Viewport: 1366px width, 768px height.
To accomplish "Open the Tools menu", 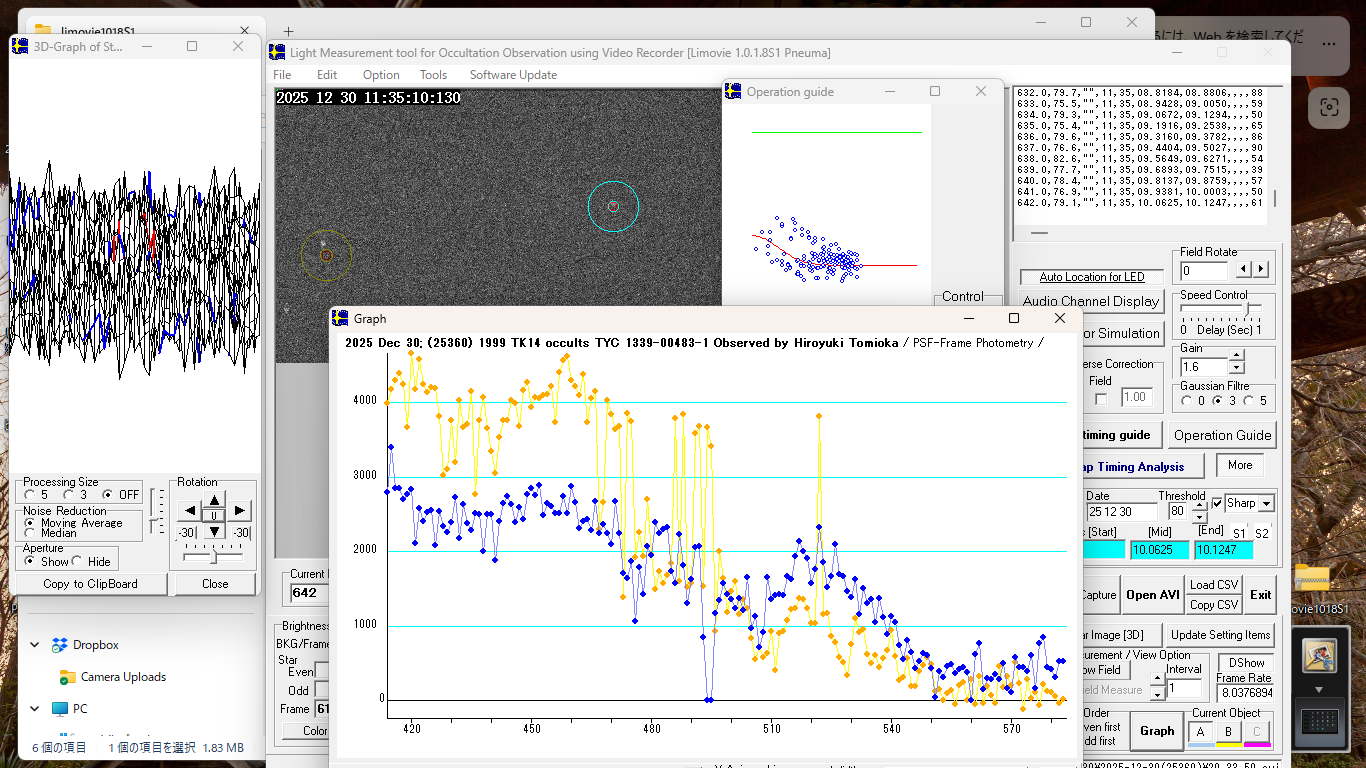I will tap(433, 75).
